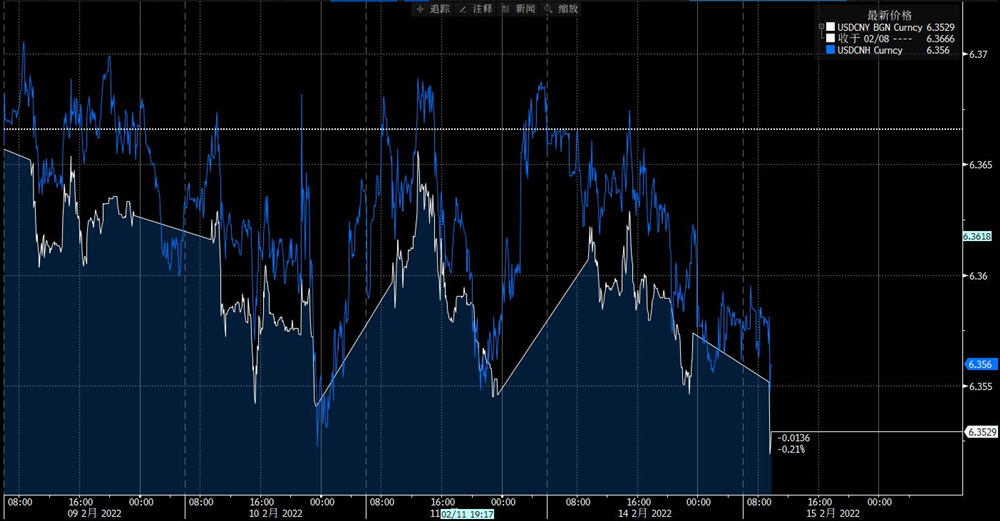
Task: Open the News (新闻) overlay icon
Action: 507,9
